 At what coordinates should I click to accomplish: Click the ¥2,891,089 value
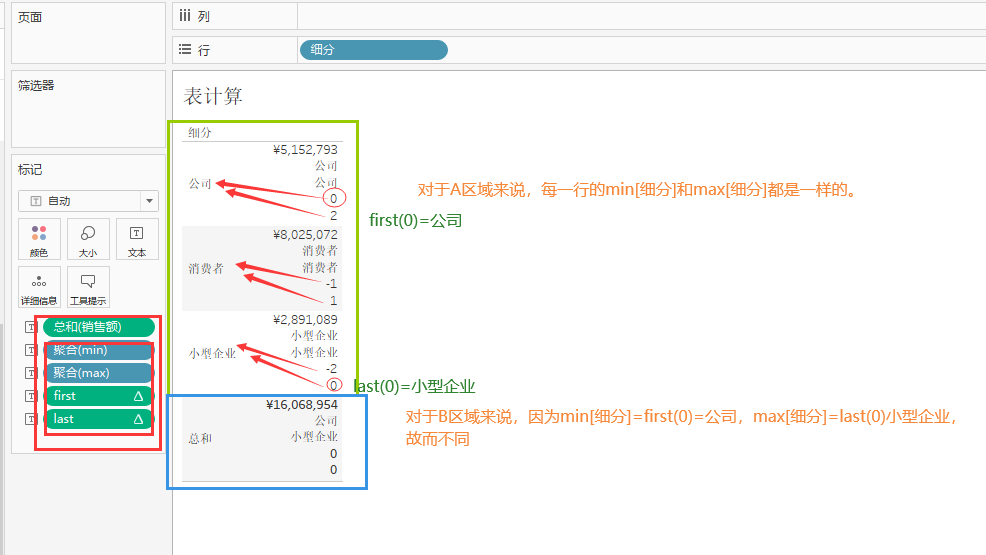305,320
